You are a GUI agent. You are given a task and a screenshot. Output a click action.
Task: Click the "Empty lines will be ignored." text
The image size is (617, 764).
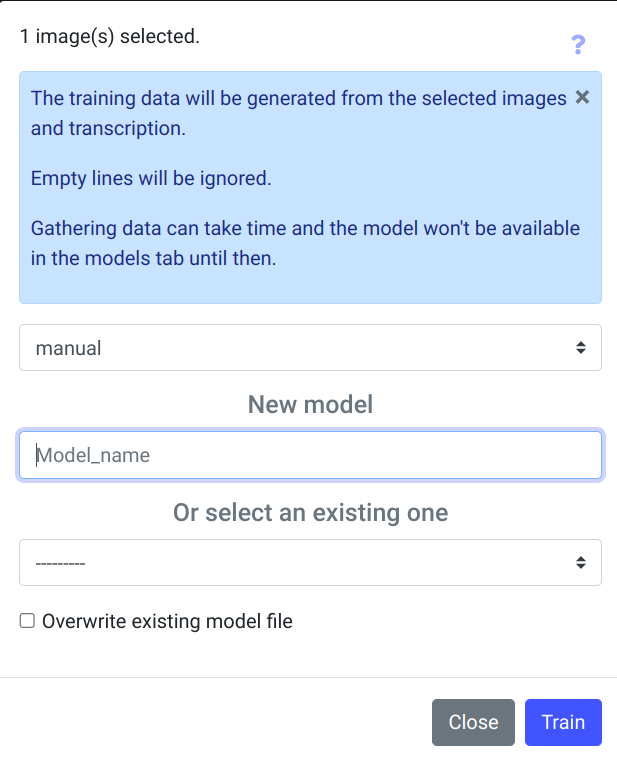pos(151,179)
